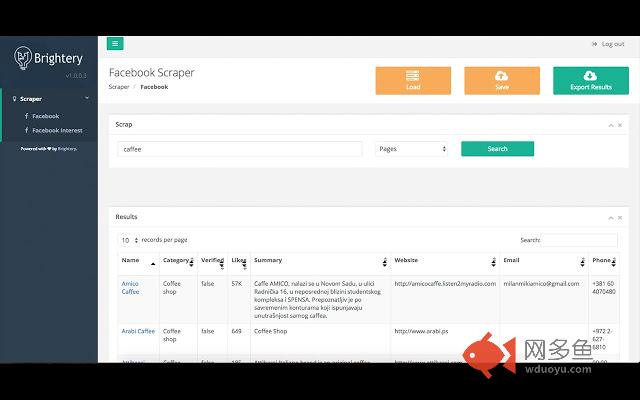This screenshot has width=640, height=400.
Task: Click the Save cloud upload button
Action: [x=502, y=81]
